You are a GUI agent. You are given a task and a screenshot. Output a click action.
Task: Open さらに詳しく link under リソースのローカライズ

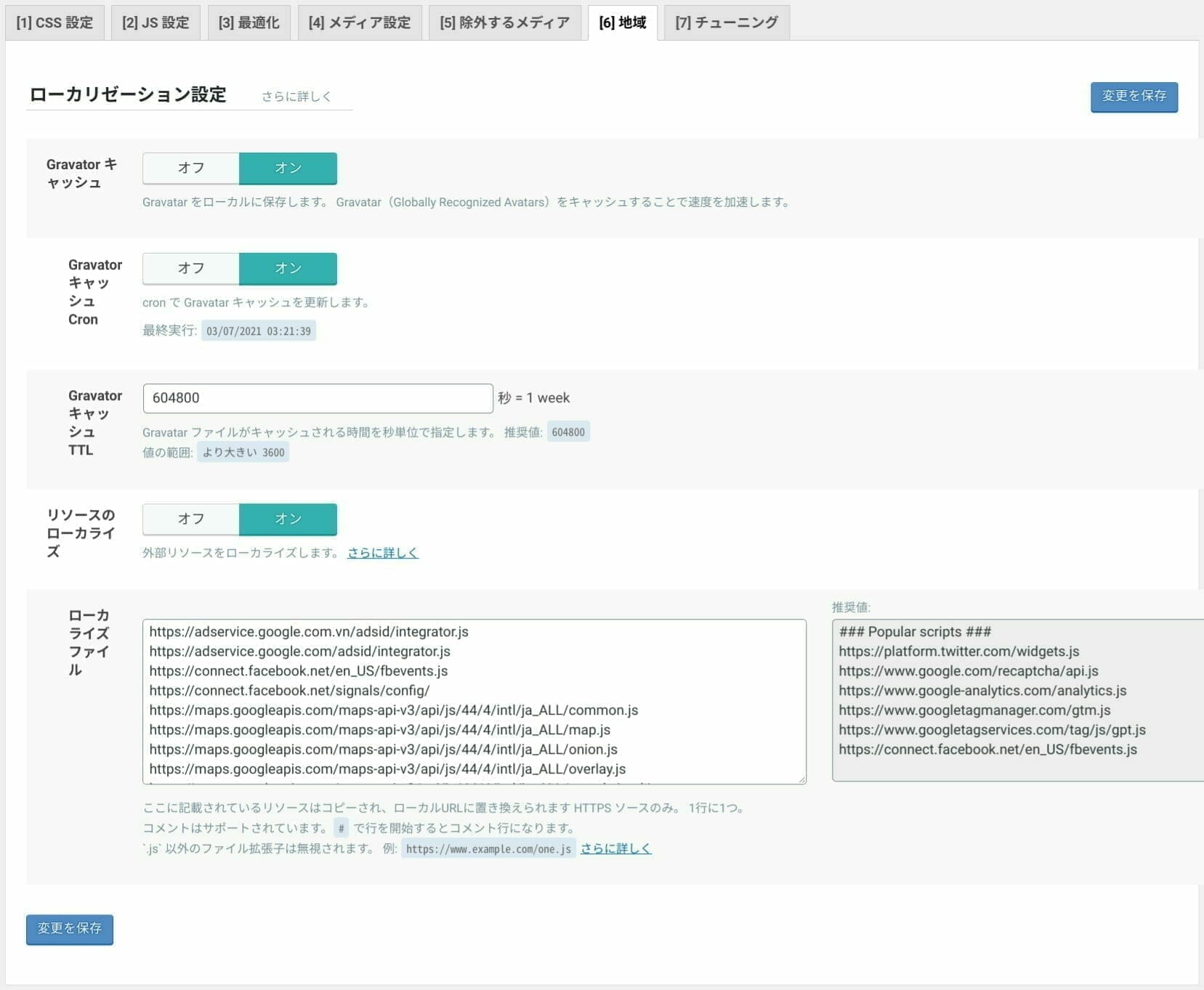click(383, 553)
